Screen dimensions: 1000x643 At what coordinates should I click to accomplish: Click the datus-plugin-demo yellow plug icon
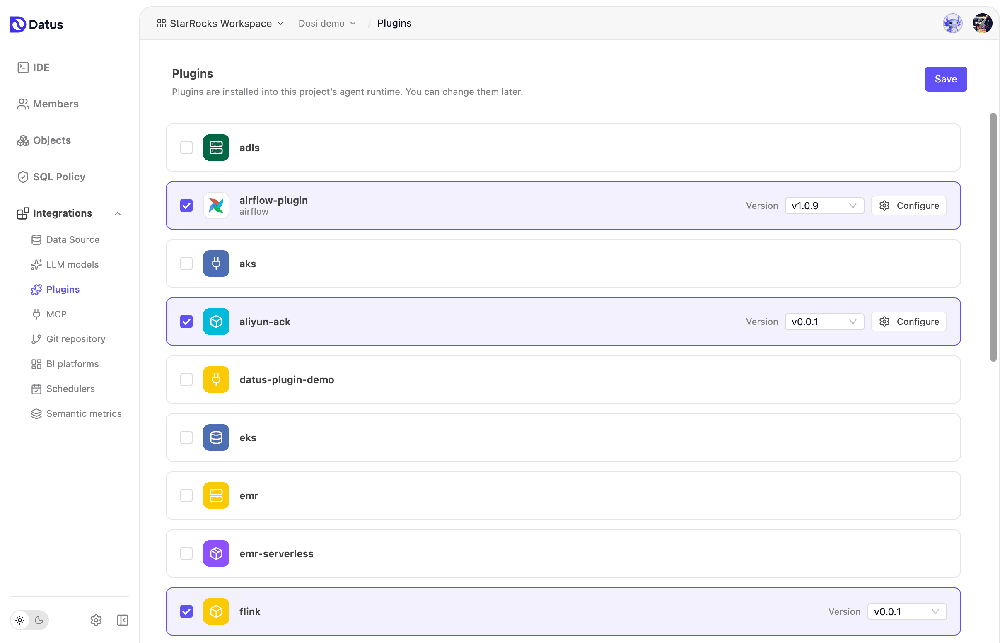(216, 380)
